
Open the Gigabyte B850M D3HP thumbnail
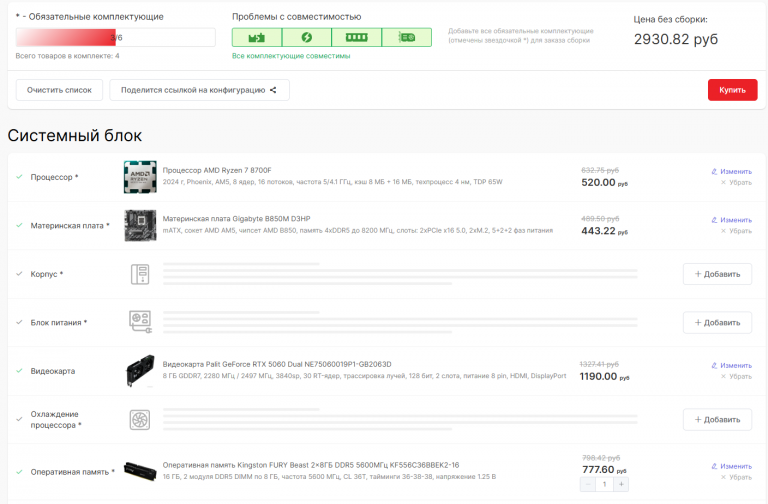click(x=140, y=225)
